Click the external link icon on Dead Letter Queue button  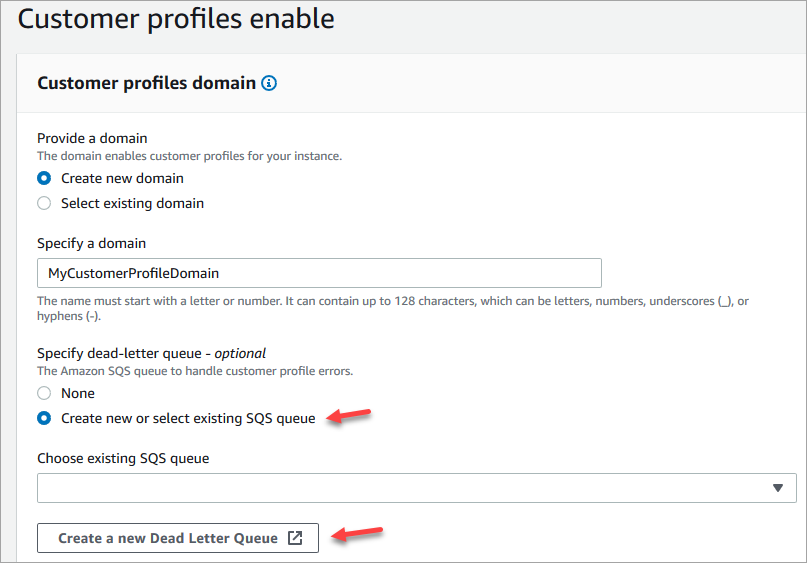point(295,538)
